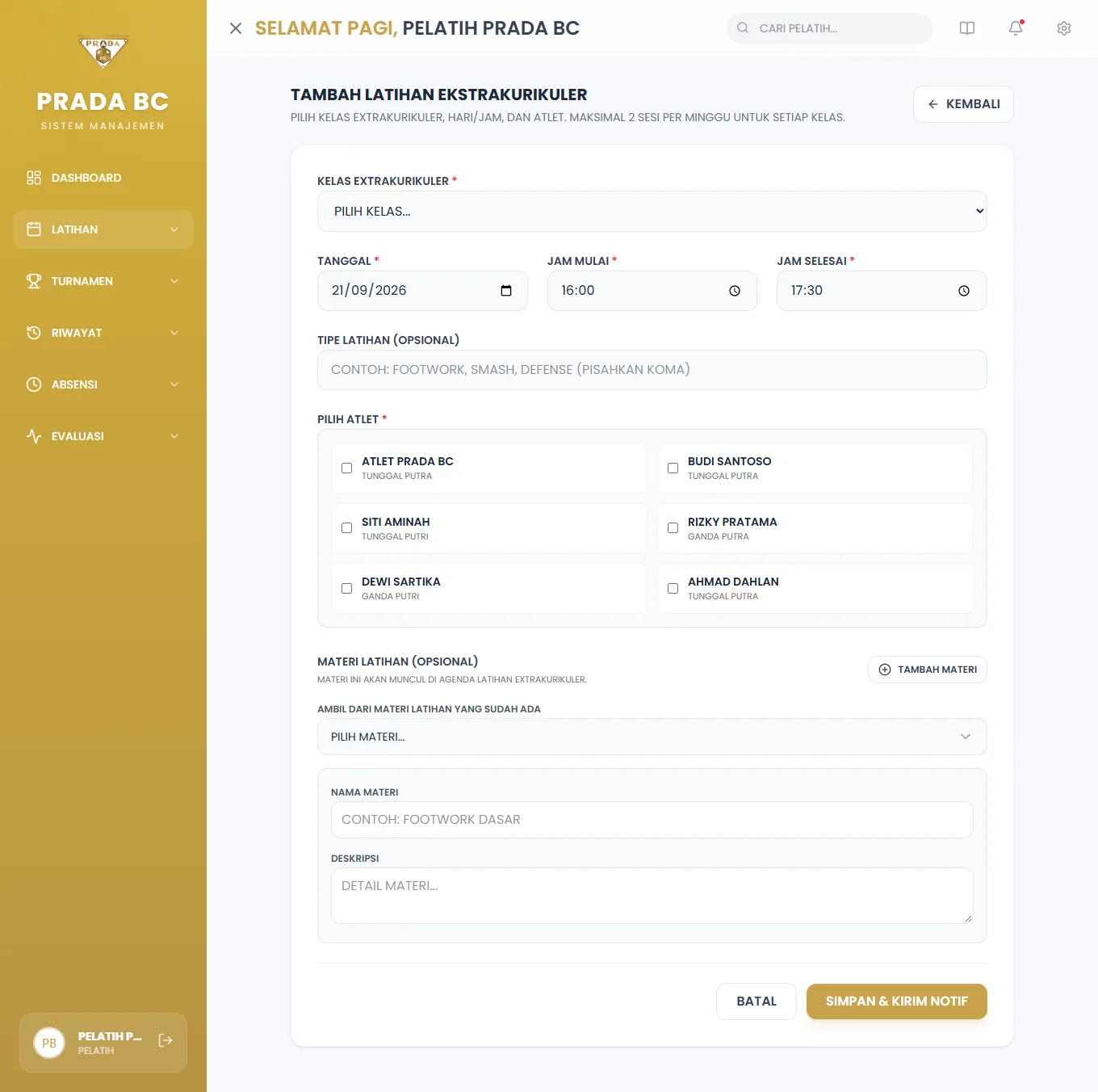Expand the Absensi menu chevron
Screen dimensions: 1098x1092
(174, 384)
